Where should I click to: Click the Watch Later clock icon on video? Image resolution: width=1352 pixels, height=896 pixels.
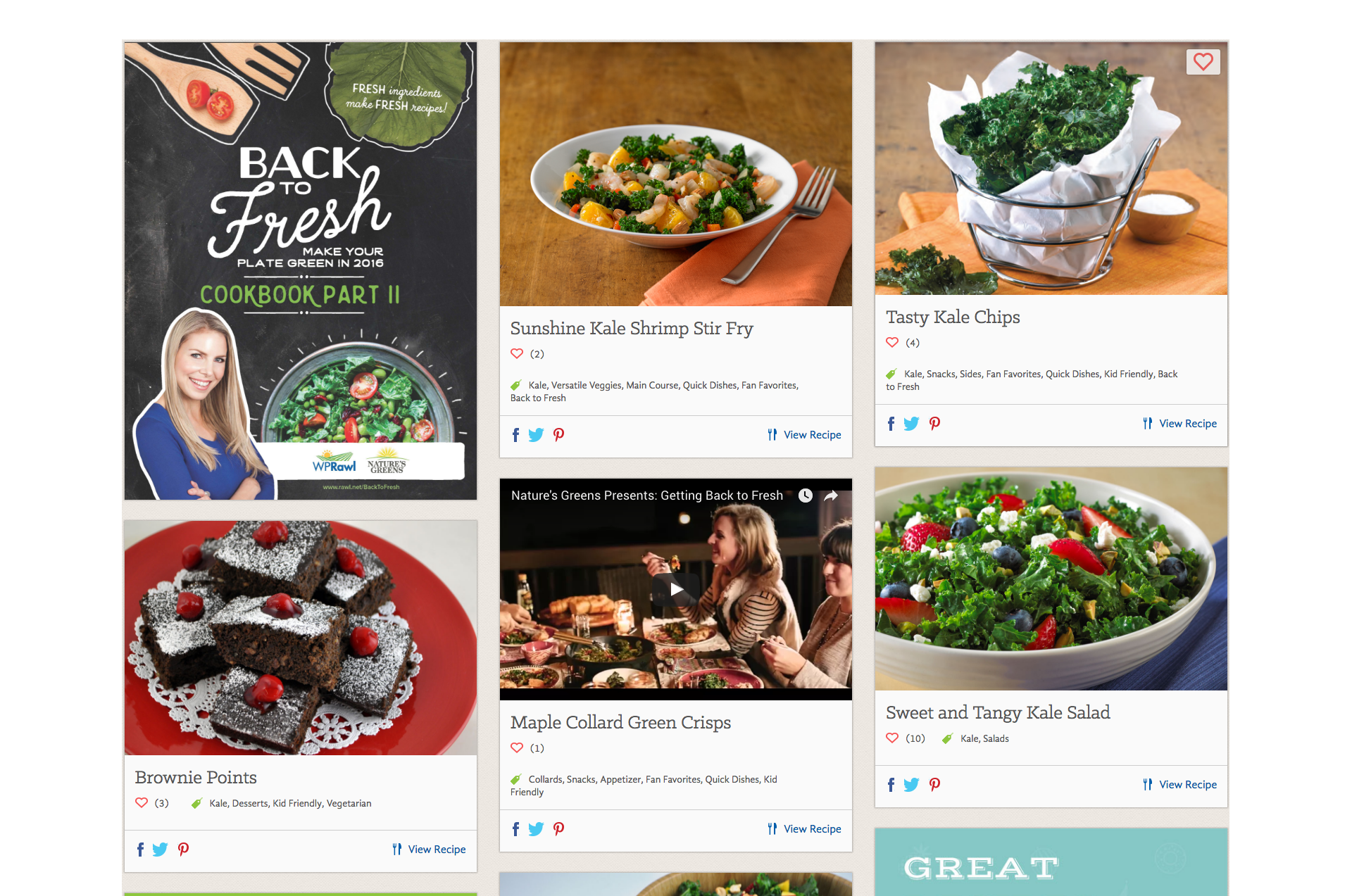[806, 496]
